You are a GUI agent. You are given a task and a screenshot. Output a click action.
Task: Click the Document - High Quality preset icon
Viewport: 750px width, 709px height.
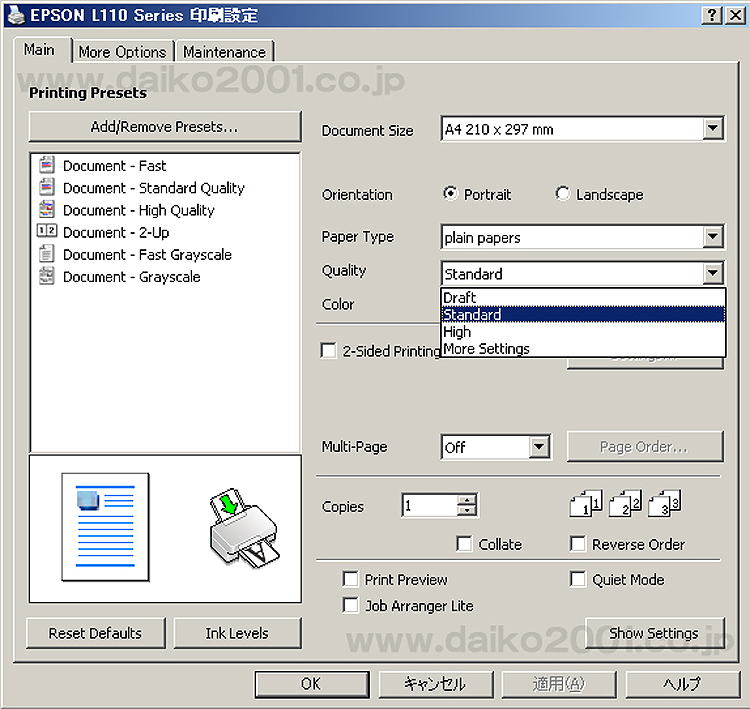(46, 209)
